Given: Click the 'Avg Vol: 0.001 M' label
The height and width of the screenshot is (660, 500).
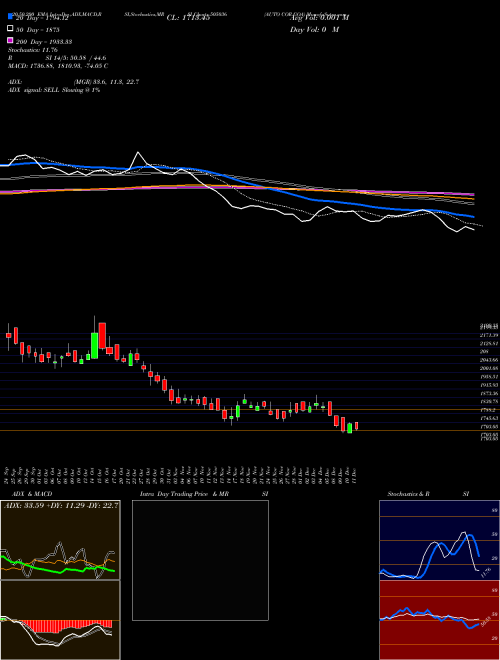Looking at the screenshot, I should pos(319,18).
